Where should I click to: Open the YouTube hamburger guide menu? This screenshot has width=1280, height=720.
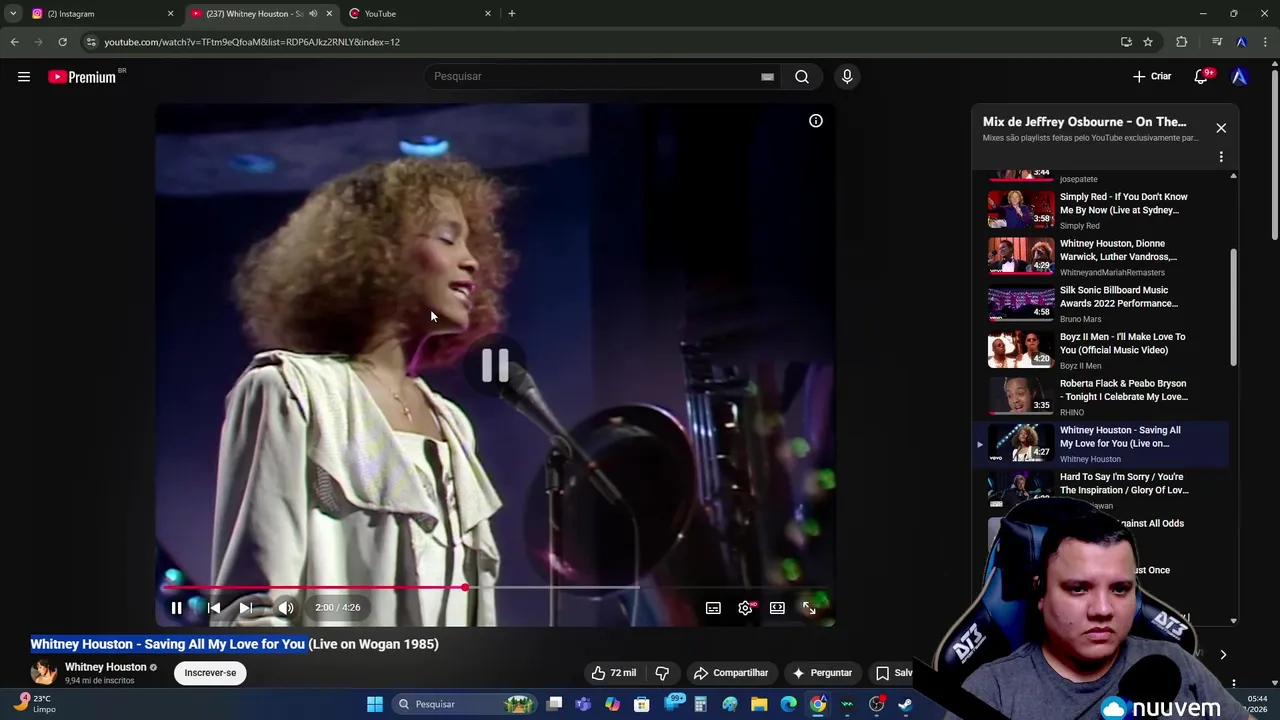point(24,77)
